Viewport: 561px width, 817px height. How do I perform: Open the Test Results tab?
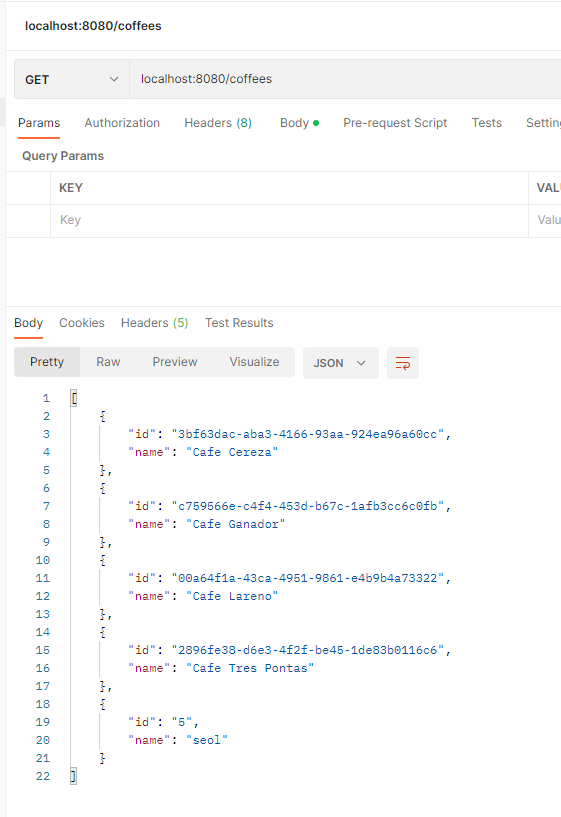pyautogui.click(x=239, y=323)
